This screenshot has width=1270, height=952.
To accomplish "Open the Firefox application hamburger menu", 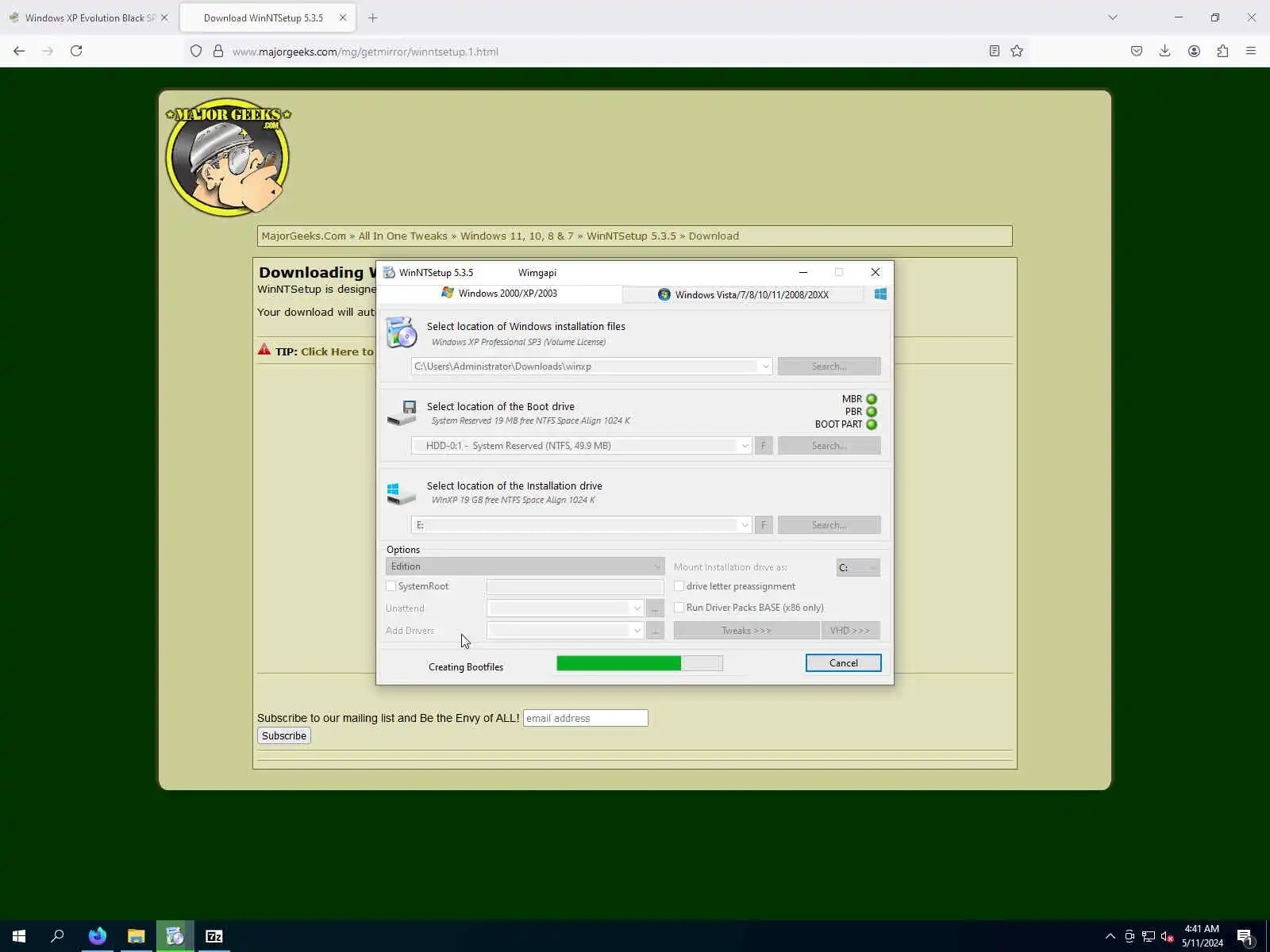I will click(1251, 51).
